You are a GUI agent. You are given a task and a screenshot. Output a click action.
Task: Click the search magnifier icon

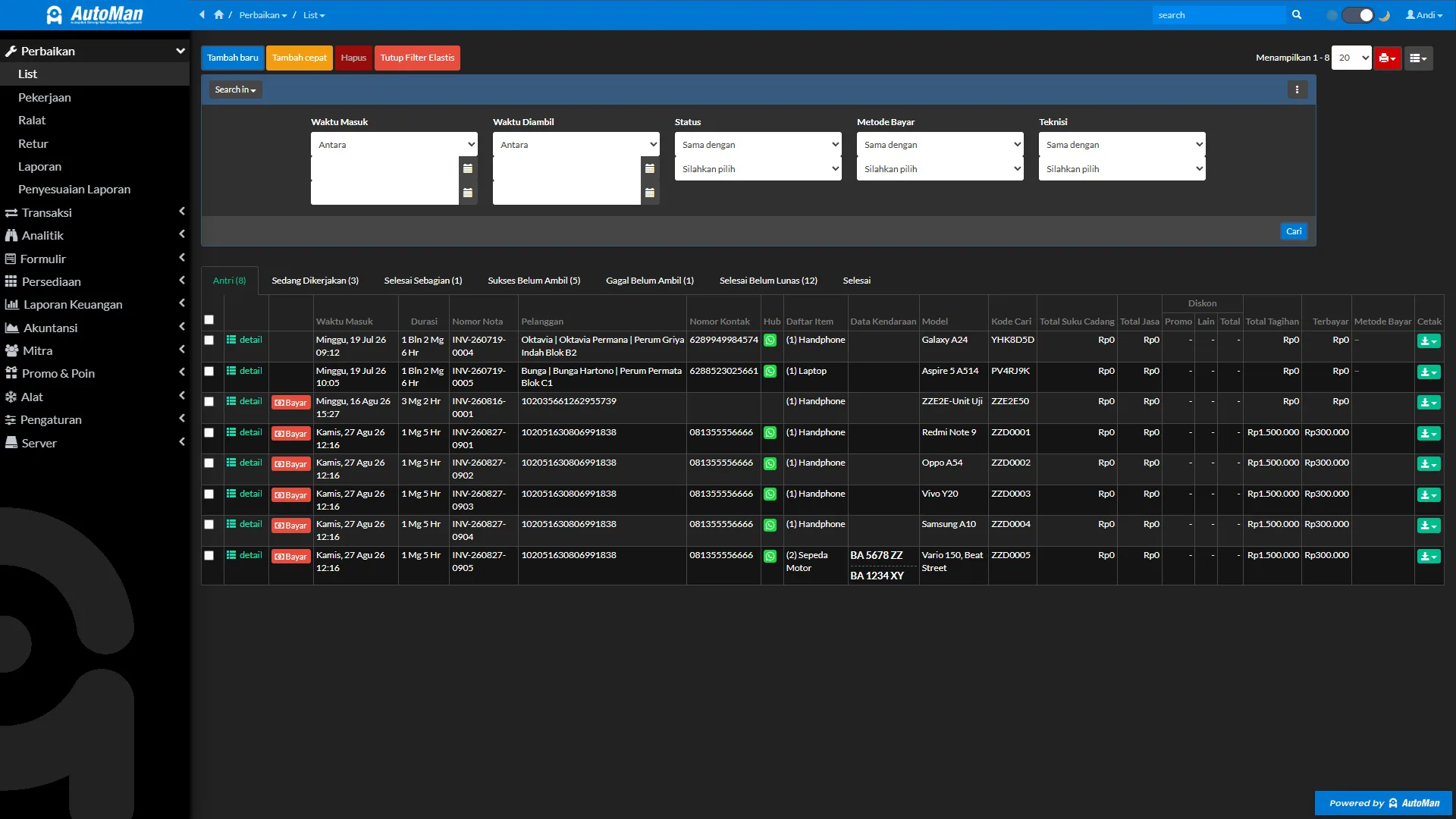pos(1297,15)
